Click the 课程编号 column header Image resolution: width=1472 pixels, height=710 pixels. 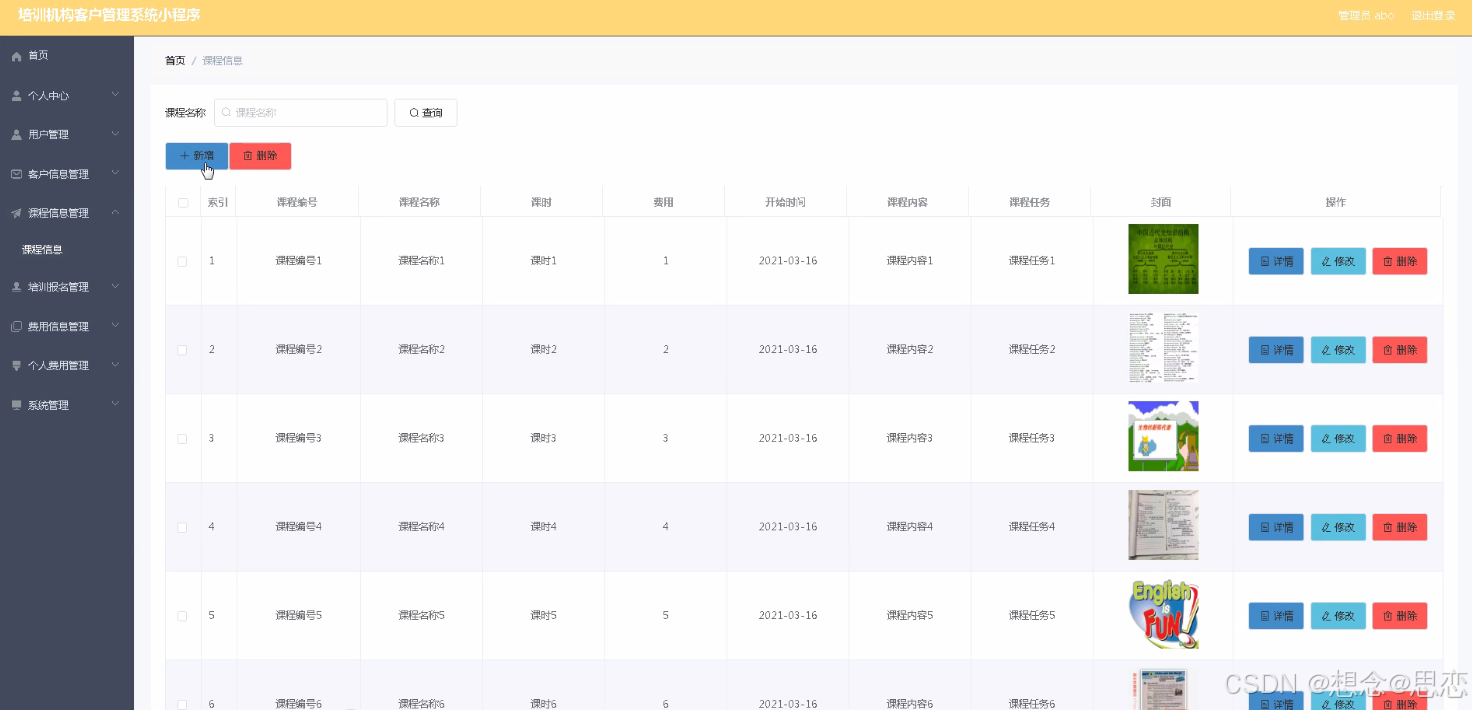tap(297, 202)
